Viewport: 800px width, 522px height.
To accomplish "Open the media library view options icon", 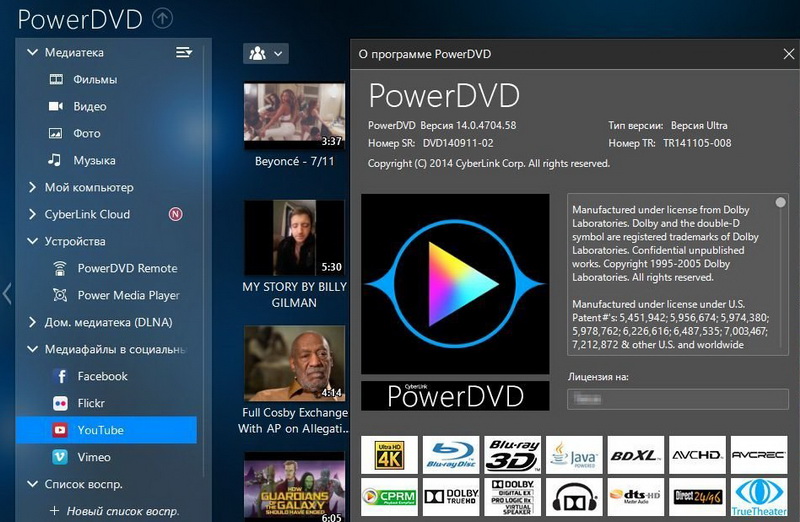I will click(x=184, y=52).
